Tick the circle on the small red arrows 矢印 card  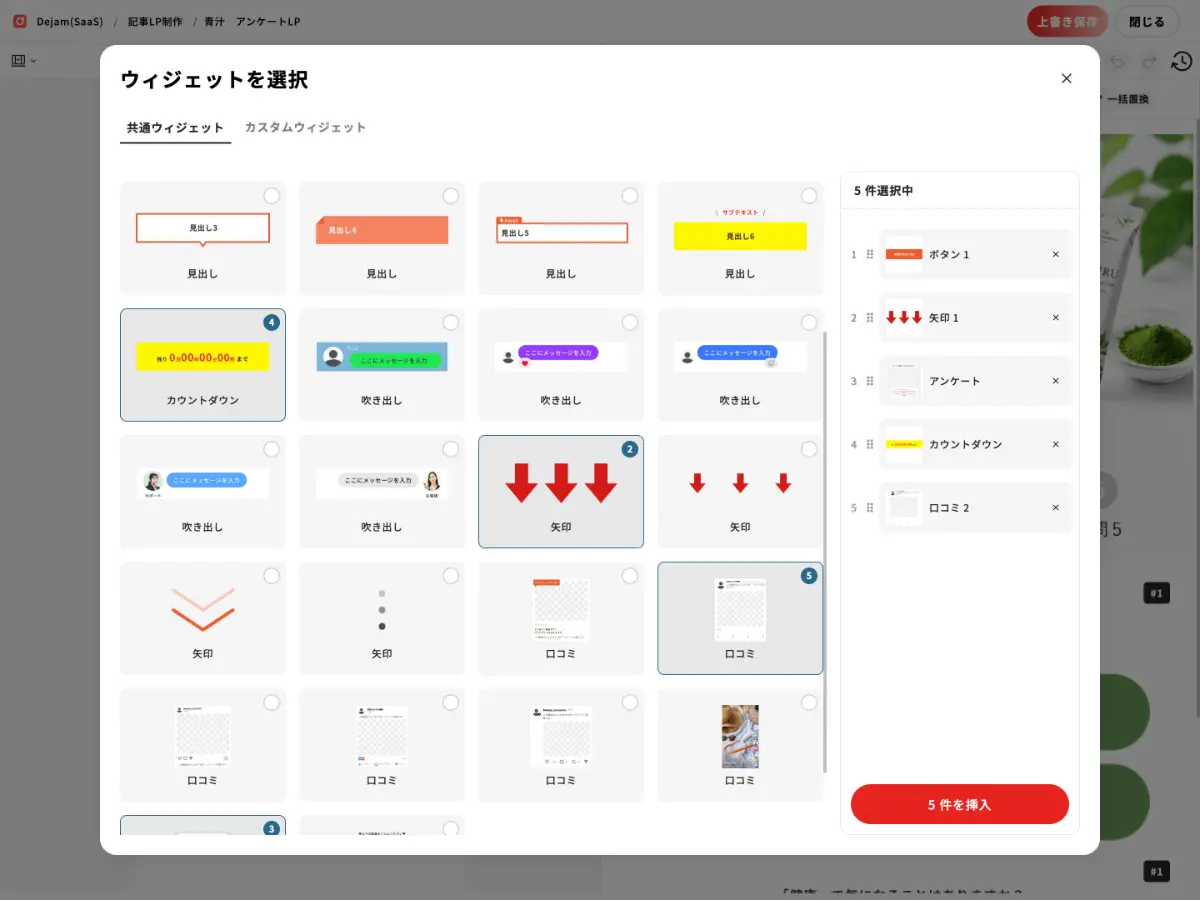click(808, 449)
